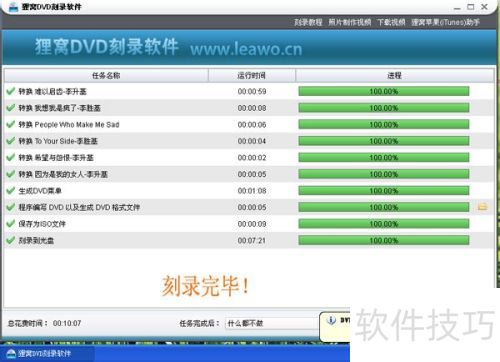Open 照片制作视频 in the top menu
The height and width of the screenshot is (362, 500).
(350, 22)
